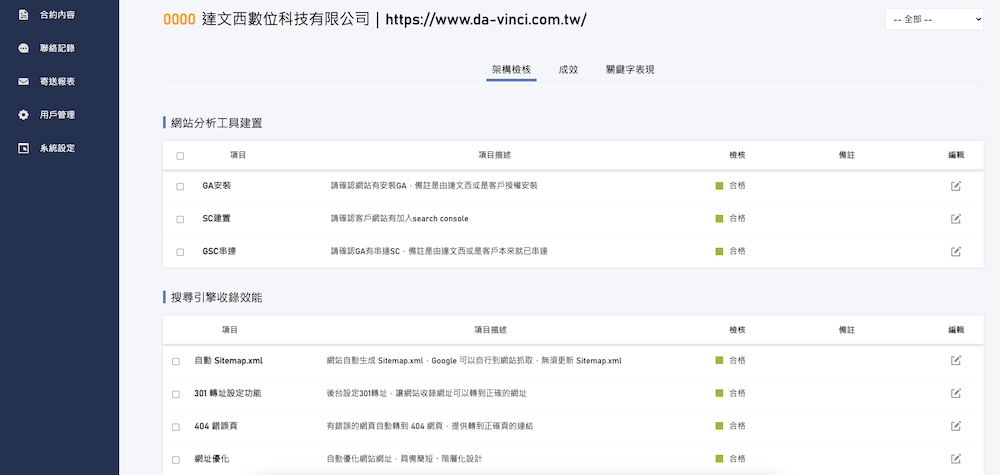Click the green 合格 swatch for SC建置

pyautogui.click(x=719, y=218)
